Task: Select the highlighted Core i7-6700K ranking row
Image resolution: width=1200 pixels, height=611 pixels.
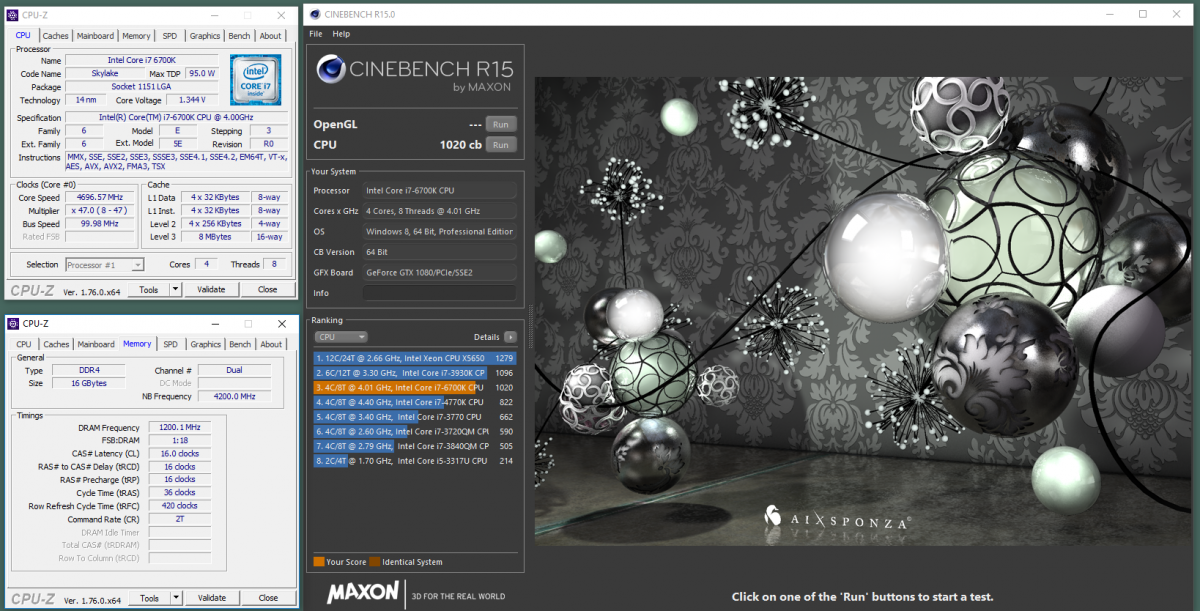Action: click(x=415, y=387)
